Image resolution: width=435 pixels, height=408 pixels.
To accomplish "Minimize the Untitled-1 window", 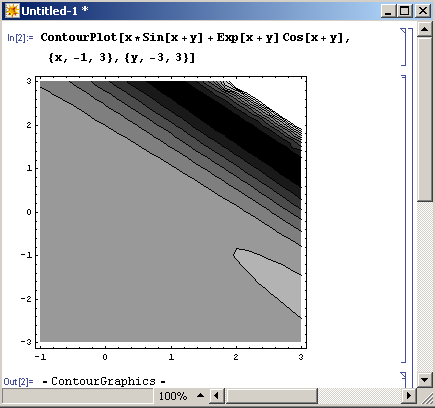I will pyautogui.click(x=388, y=11).
